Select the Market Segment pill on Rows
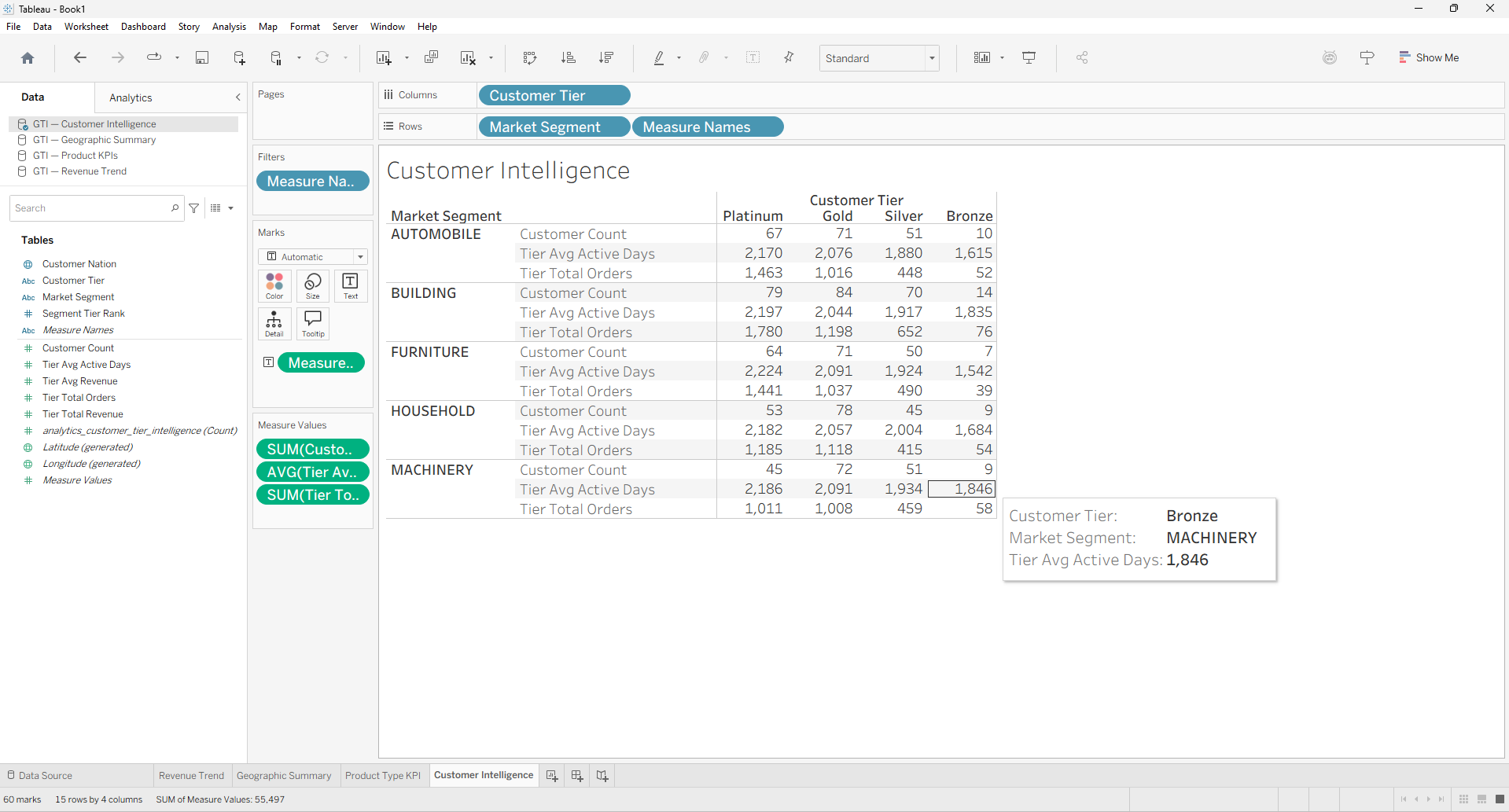The width and height of the screenshot is (1509, 812). tap(554, 127)
